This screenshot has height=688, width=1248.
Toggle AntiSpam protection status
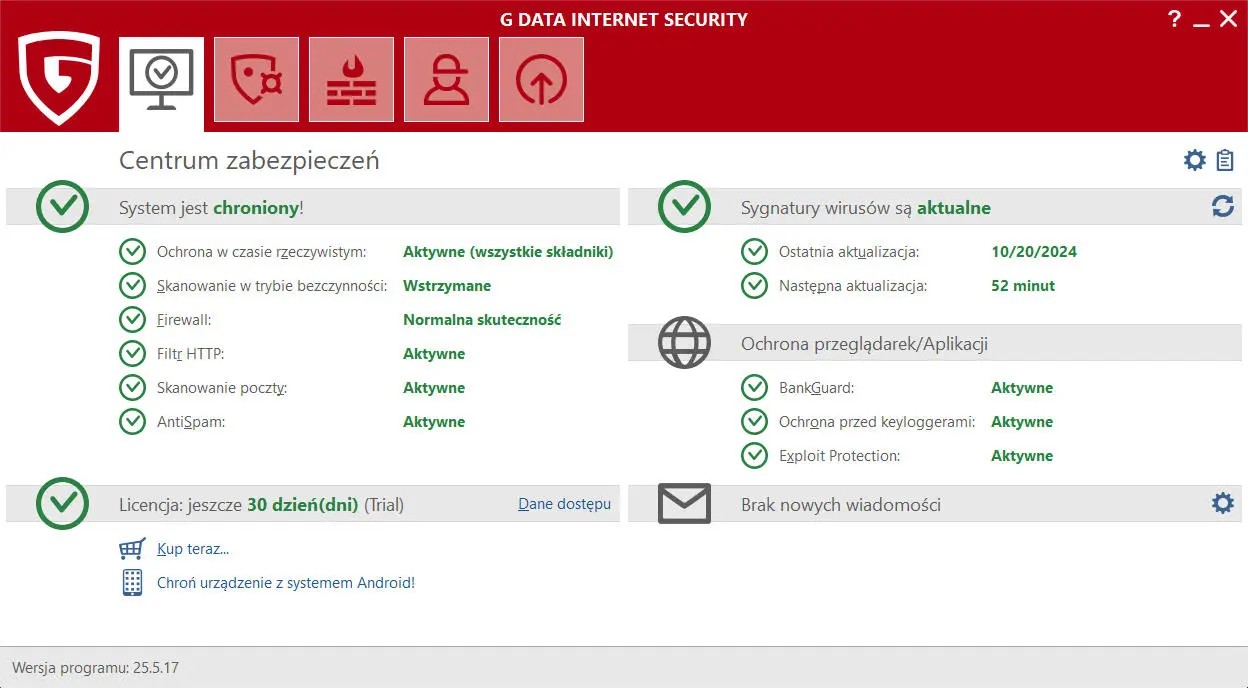434,421
